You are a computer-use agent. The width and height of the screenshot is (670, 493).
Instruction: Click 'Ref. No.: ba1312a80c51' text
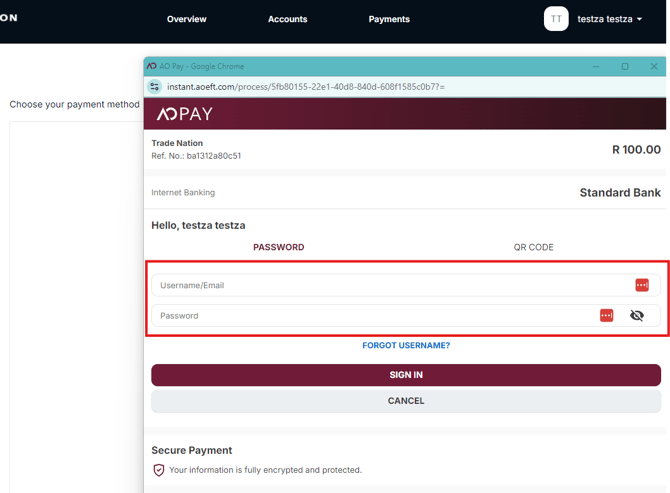196,156
